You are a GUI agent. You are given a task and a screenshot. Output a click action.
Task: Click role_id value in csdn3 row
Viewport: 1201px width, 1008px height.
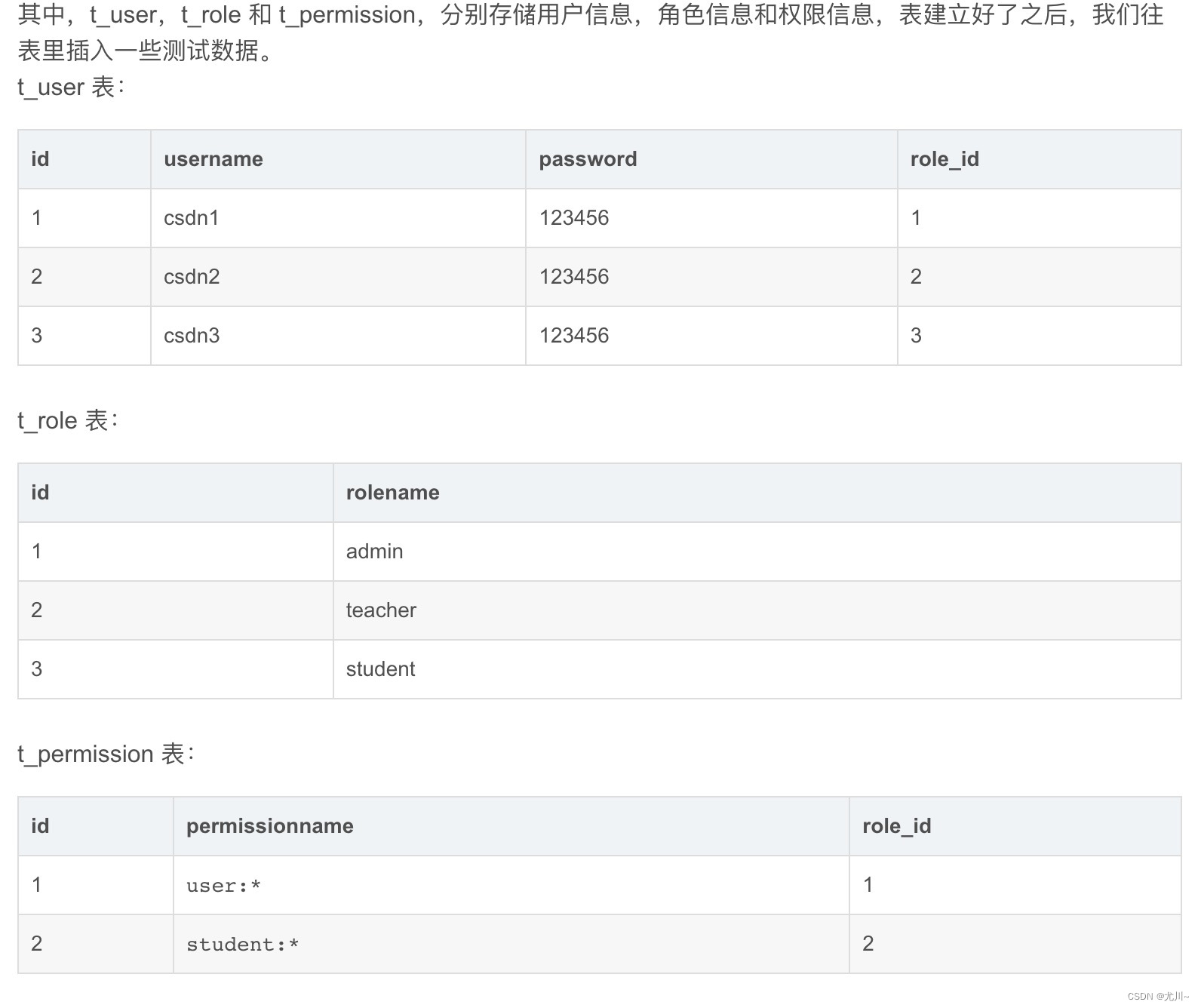1039,336
